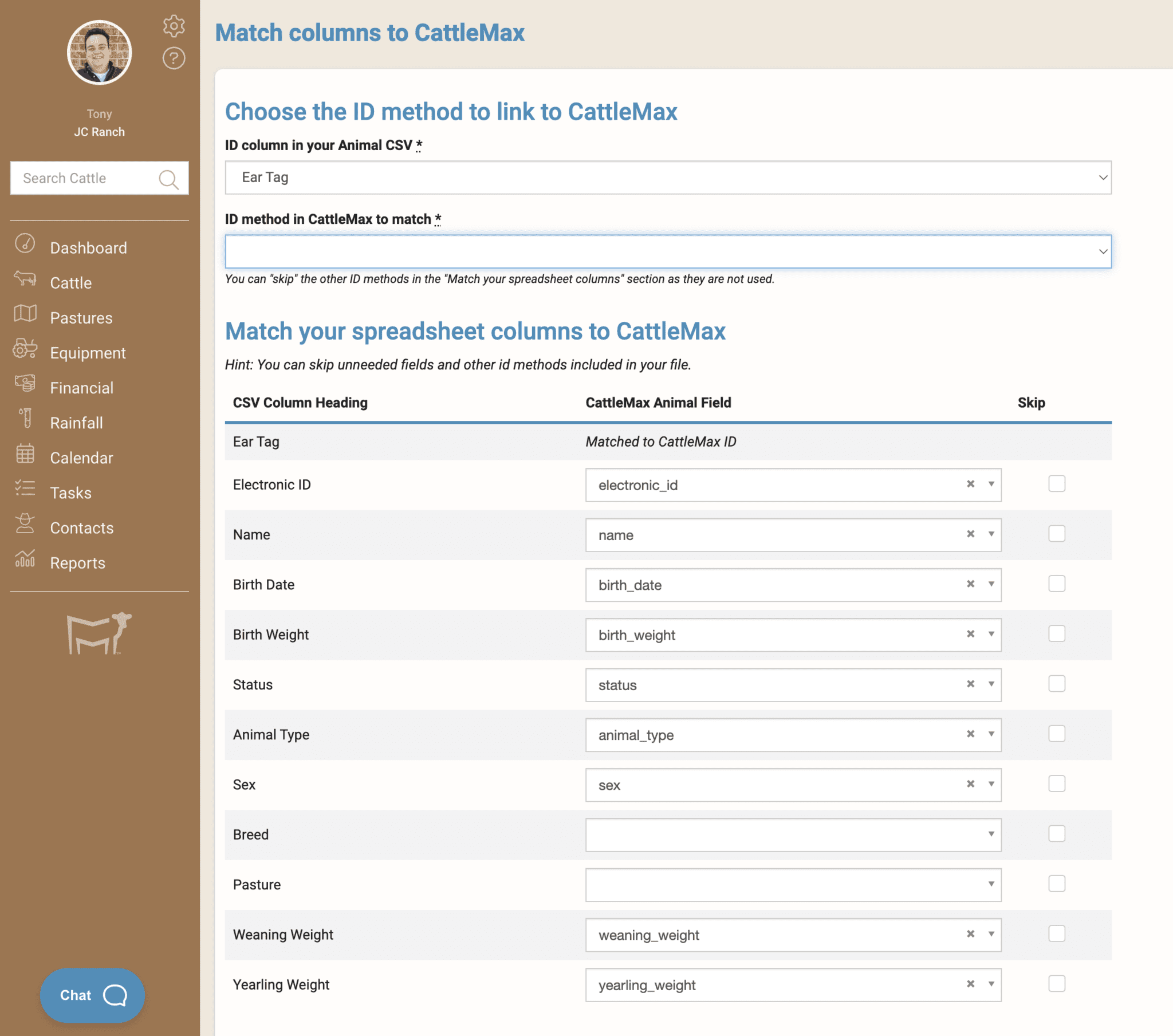Open settings gear icon in sidebar
Viewport: 1173px width, 1036px height.
174,26
